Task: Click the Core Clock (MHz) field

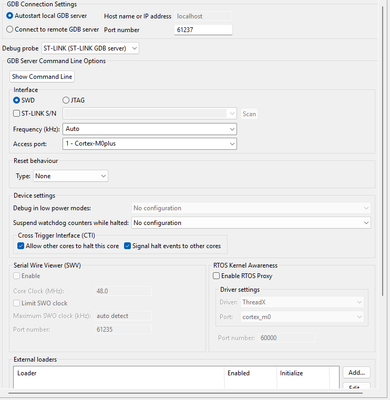Action: tap(123, 291)
